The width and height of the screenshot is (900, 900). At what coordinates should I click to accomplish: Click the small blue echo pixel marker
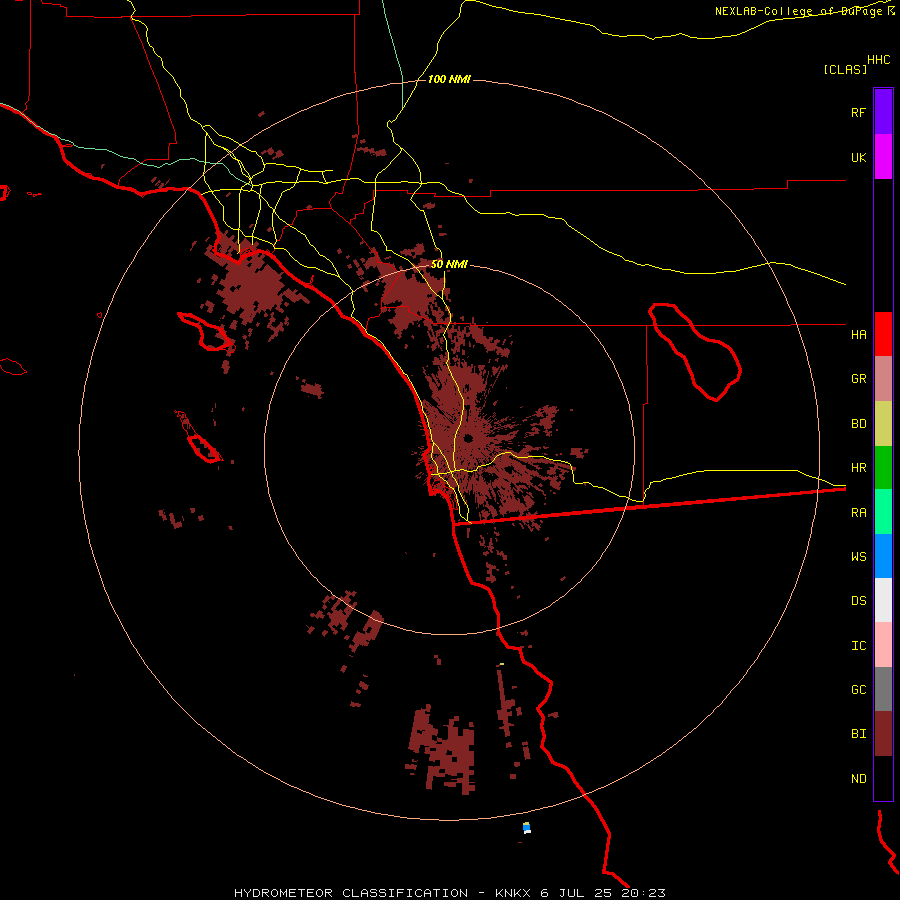coord(526,827)
